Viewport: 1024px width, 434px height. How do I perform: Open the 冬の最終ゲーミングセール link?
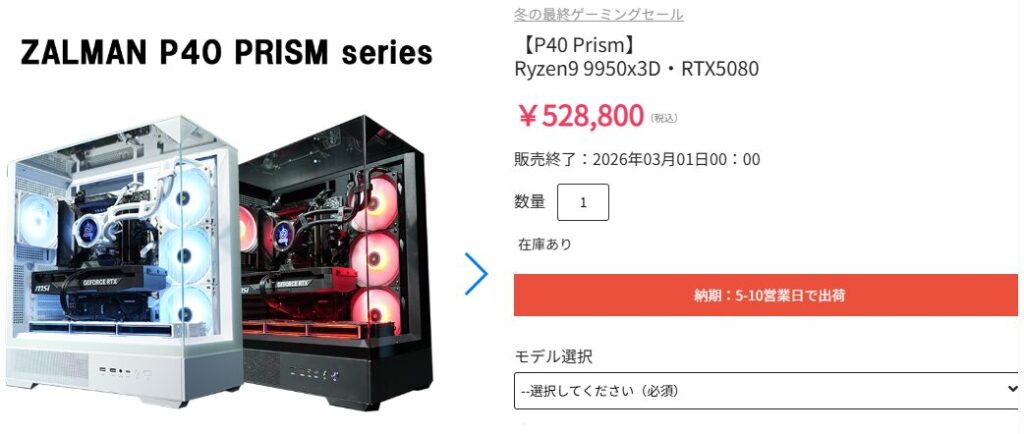tap(598, 14)
